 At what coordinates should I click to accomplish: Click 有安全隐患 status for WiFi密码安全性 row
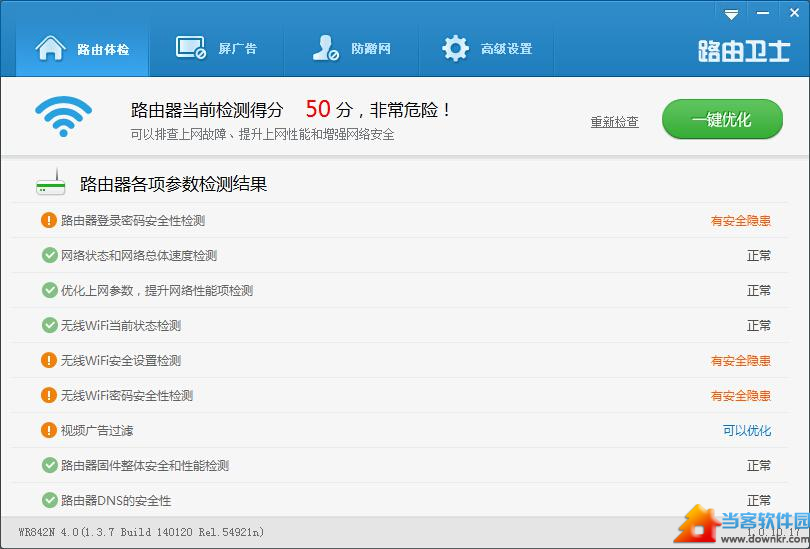coord(741,396)
